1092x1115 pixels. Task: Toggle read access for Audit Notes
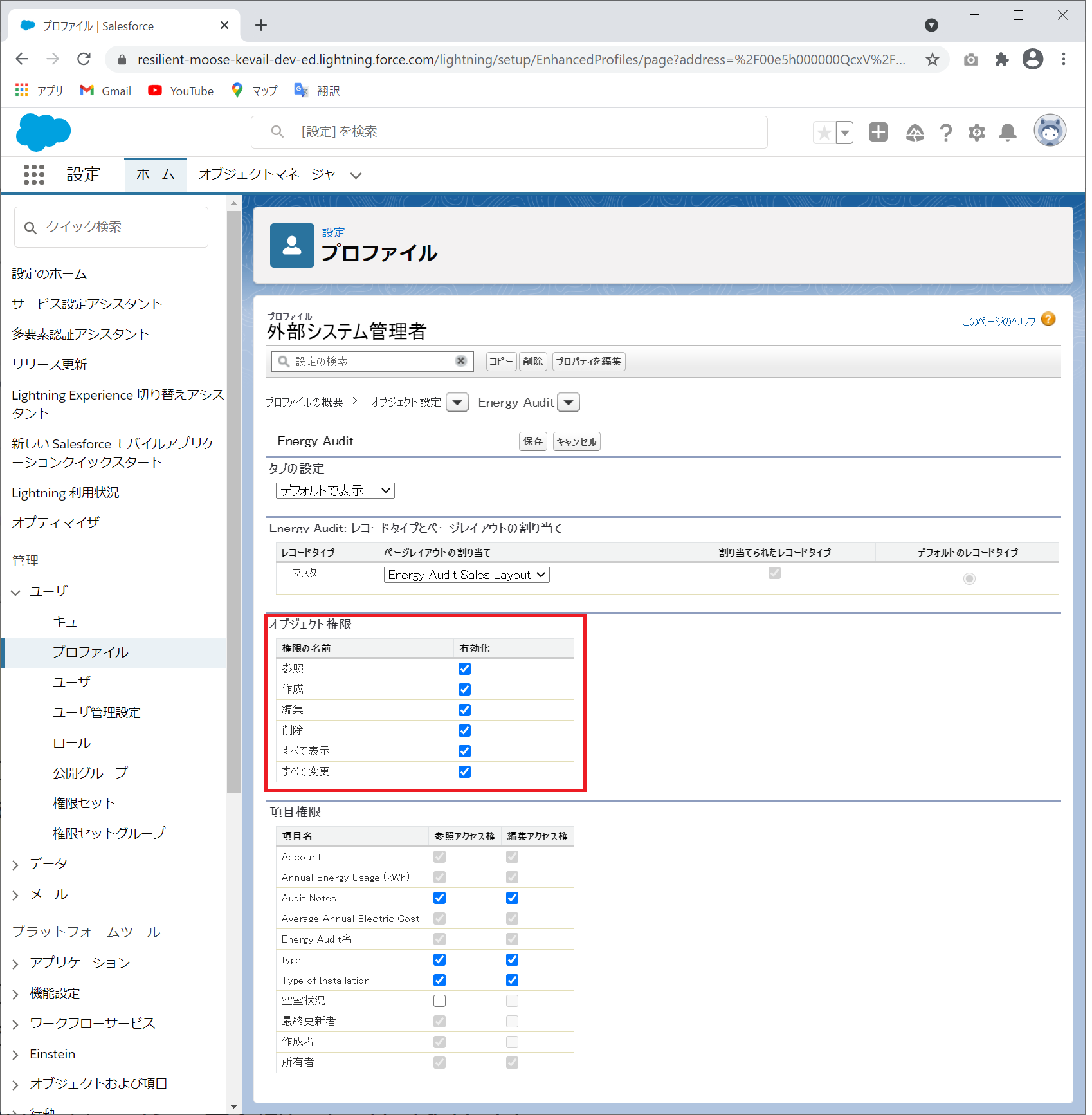click(x=439, y=898)
